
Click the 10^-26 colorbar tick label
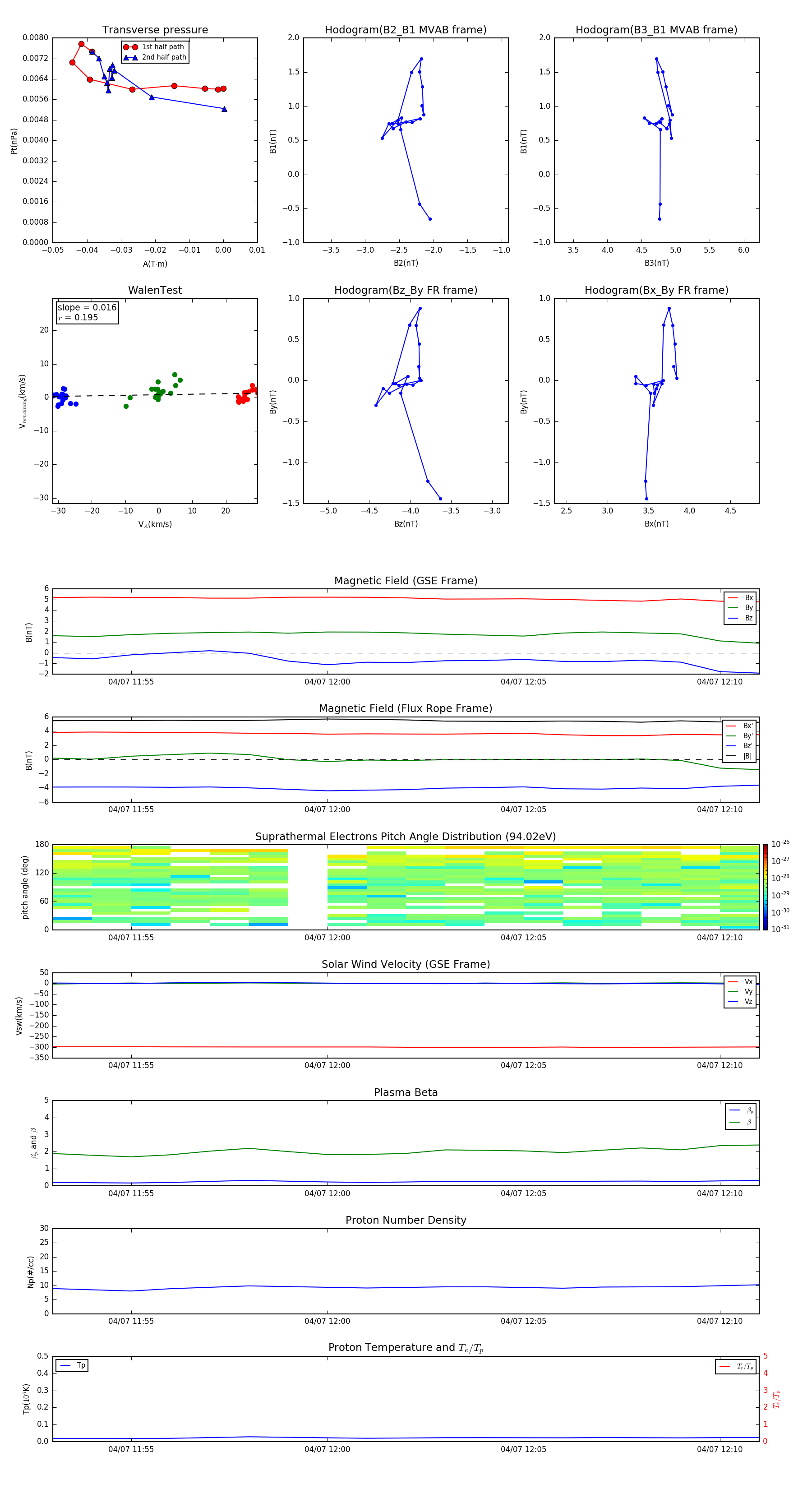pyautogui.click(x=780, y=844)
